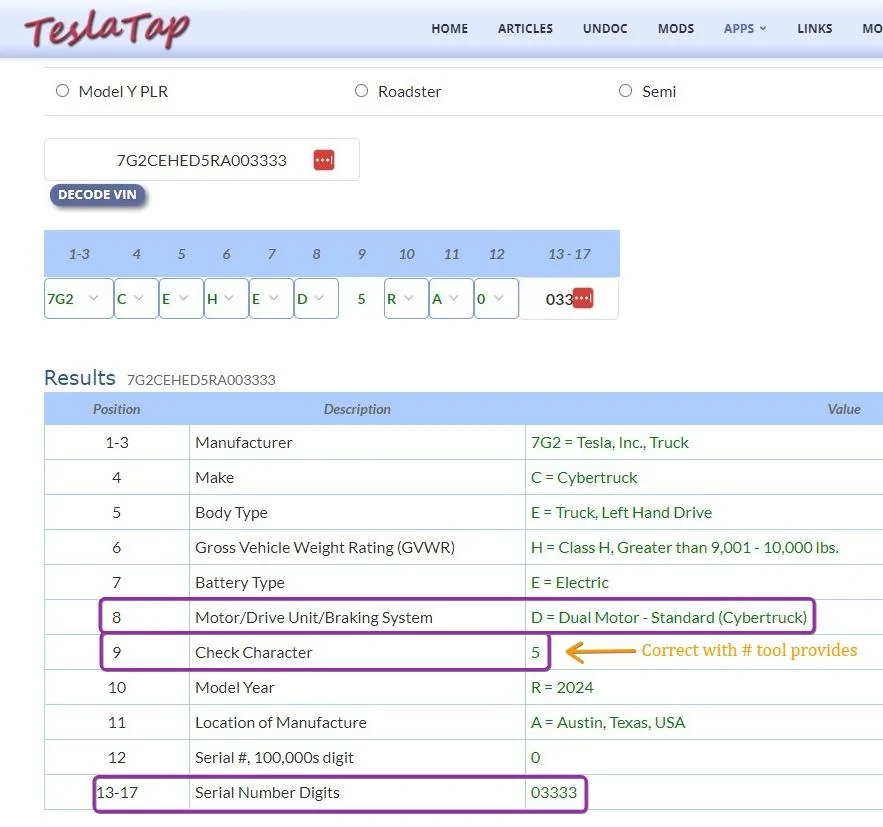Open position 10 dropdown showing R
The height and width of the screenshot is (827, 883).
click(406, 298)
